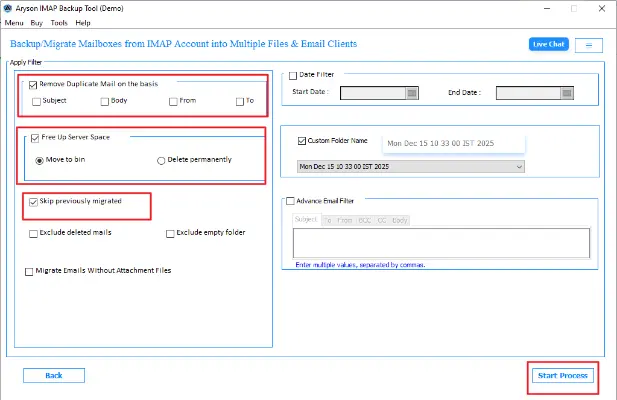Viewport: 617px width, 400px height.
Task: Open the End Date calendar picker icon
Action: click(567, 93)
